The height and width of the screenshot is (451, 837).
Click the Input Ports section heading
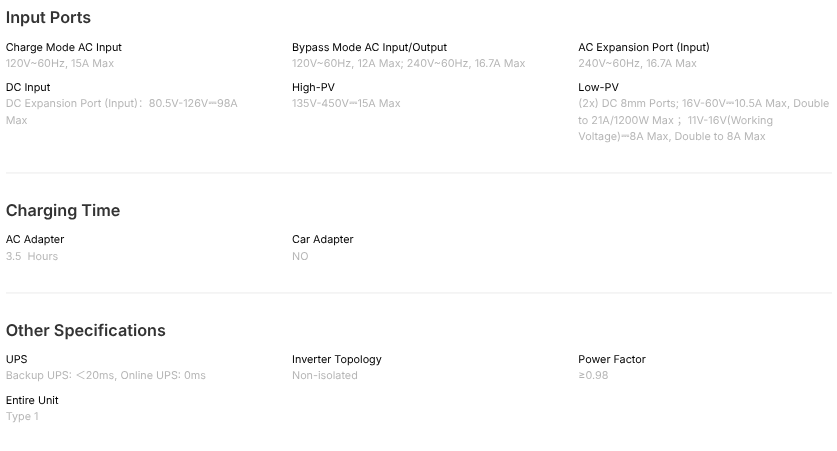click(48, 17)
